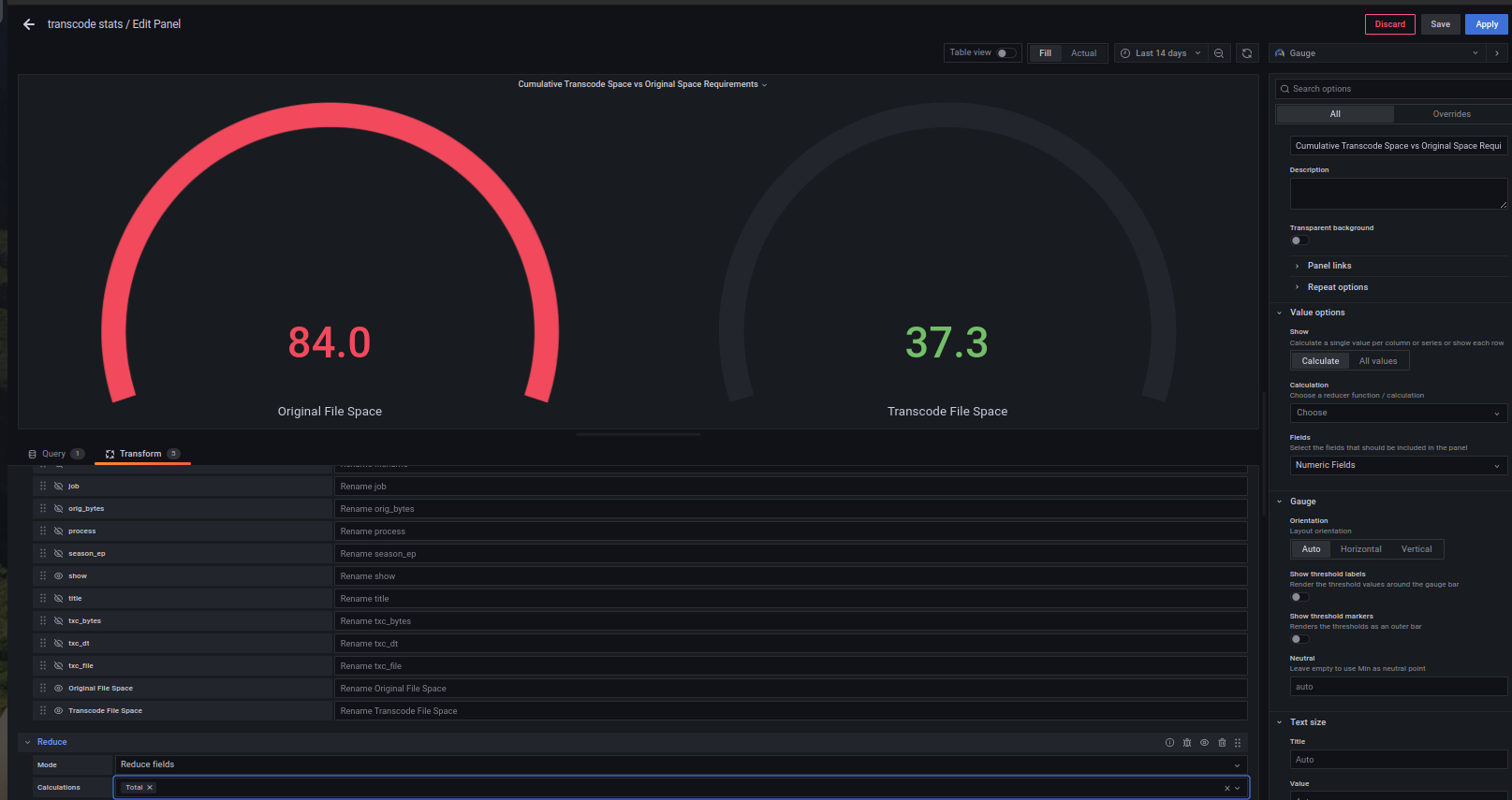Expand Repeat options section
Viewport: 1512px width, 800px height.
1337,287
